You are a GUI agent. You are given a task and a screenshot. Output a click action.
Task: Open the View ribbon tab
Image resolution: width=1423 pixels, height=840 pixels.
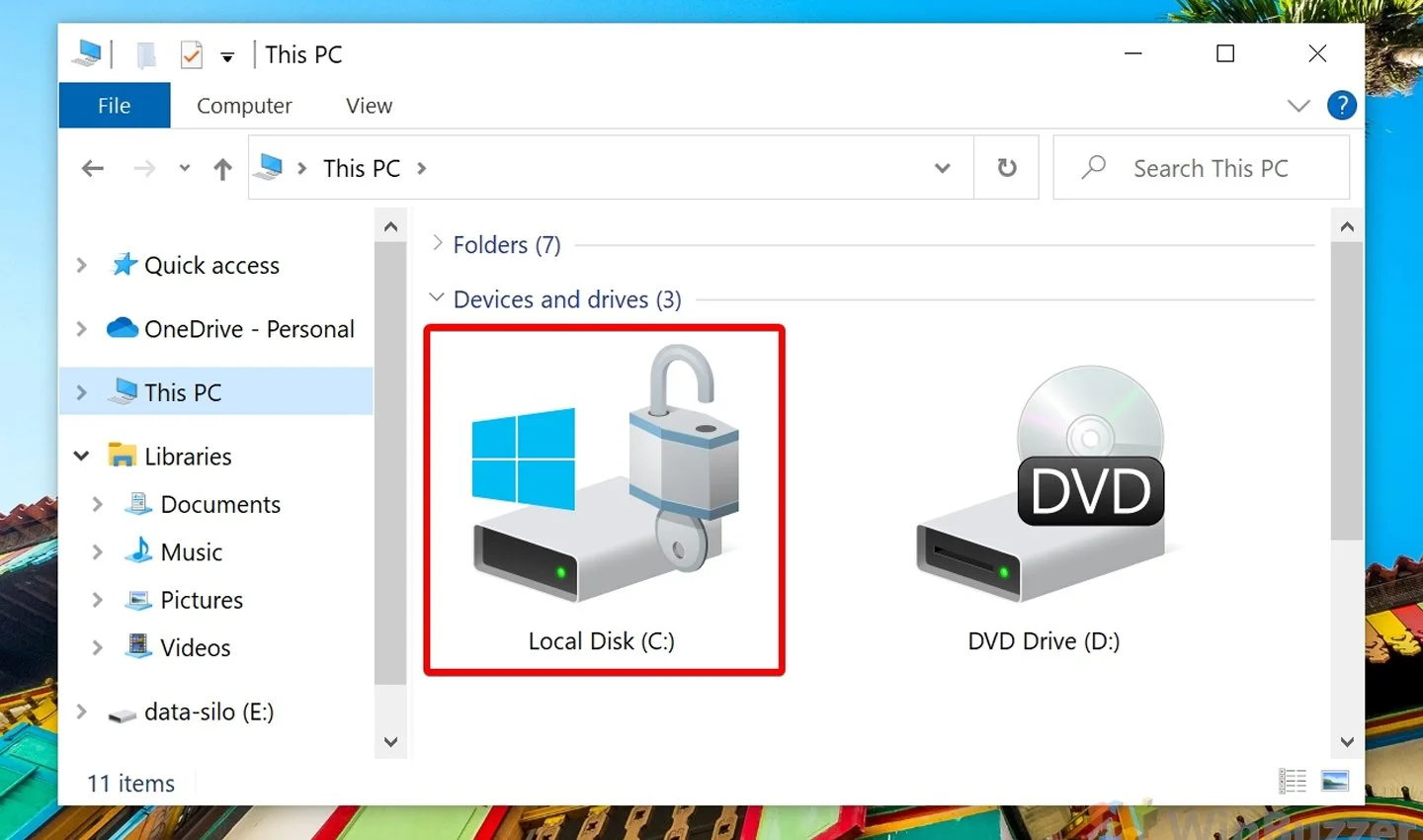[369, 106]
